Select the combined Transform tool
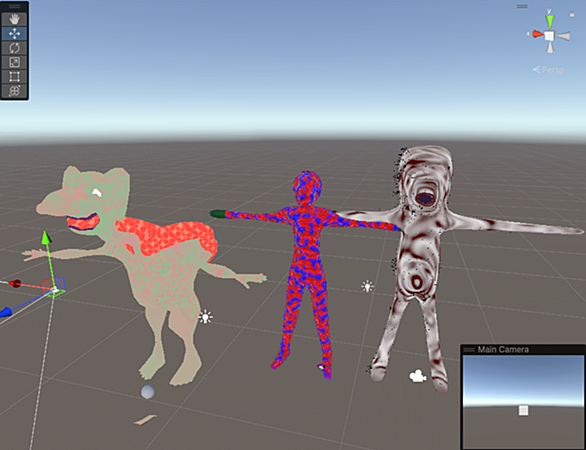 pyautogui.click(x=14, y=91)
